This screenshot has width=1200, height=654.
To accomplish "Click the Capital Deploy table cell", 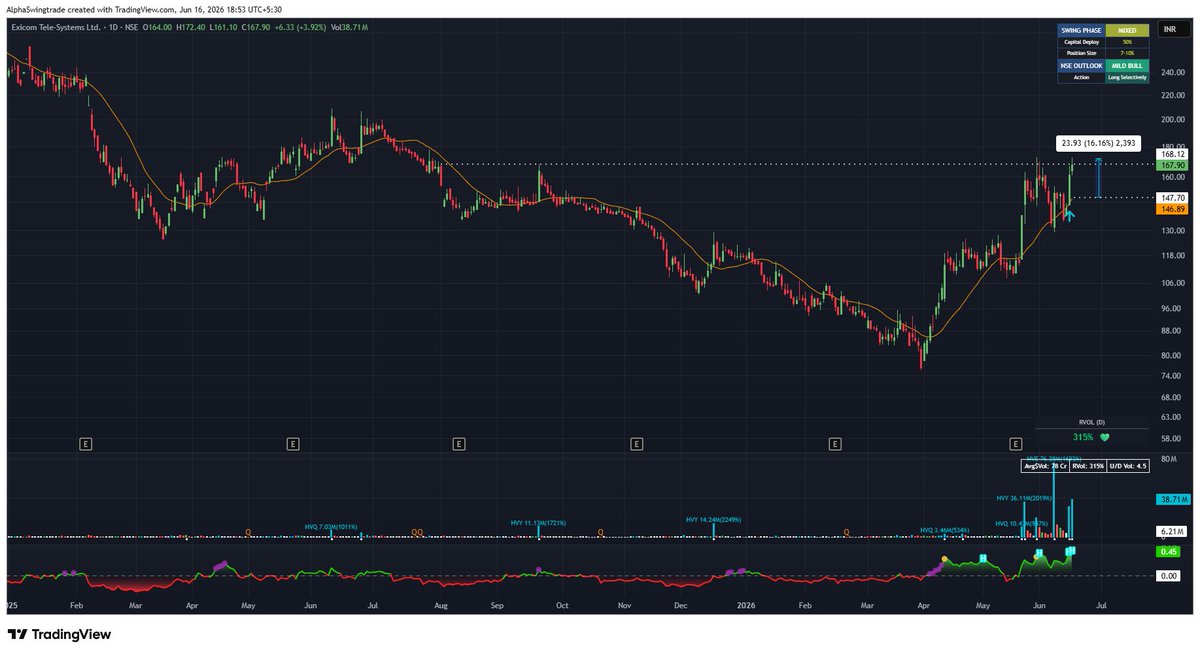I will click(x=1080, y=42).
